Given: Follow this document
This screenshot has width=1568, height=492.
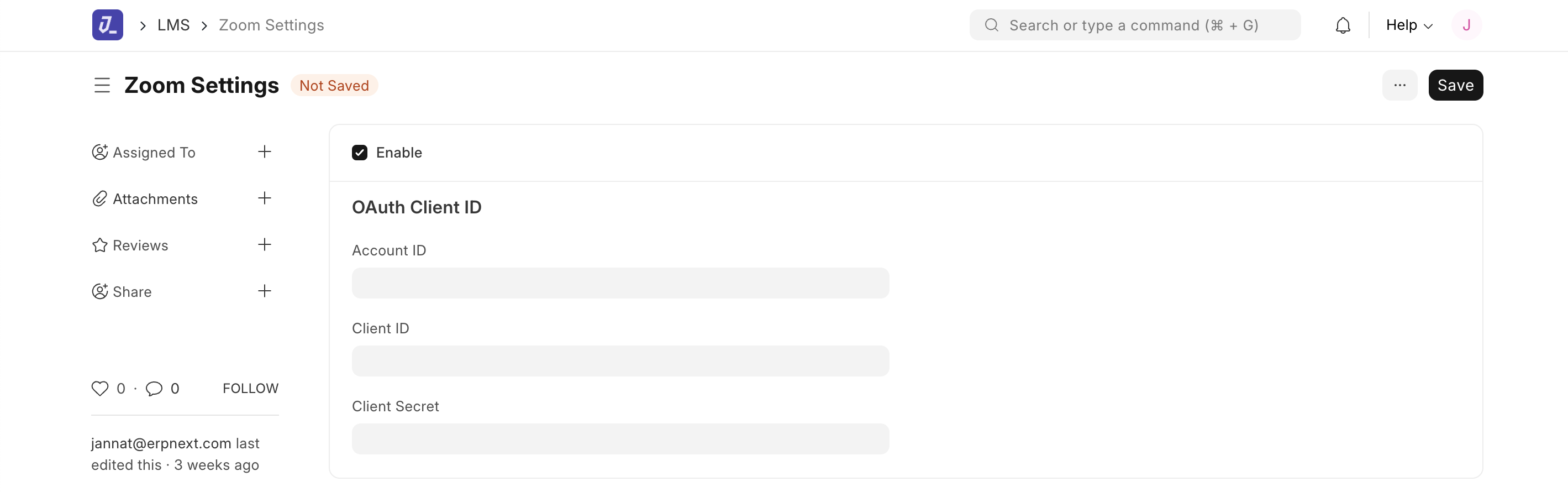Looking at the screenshot, I should 250,389.
